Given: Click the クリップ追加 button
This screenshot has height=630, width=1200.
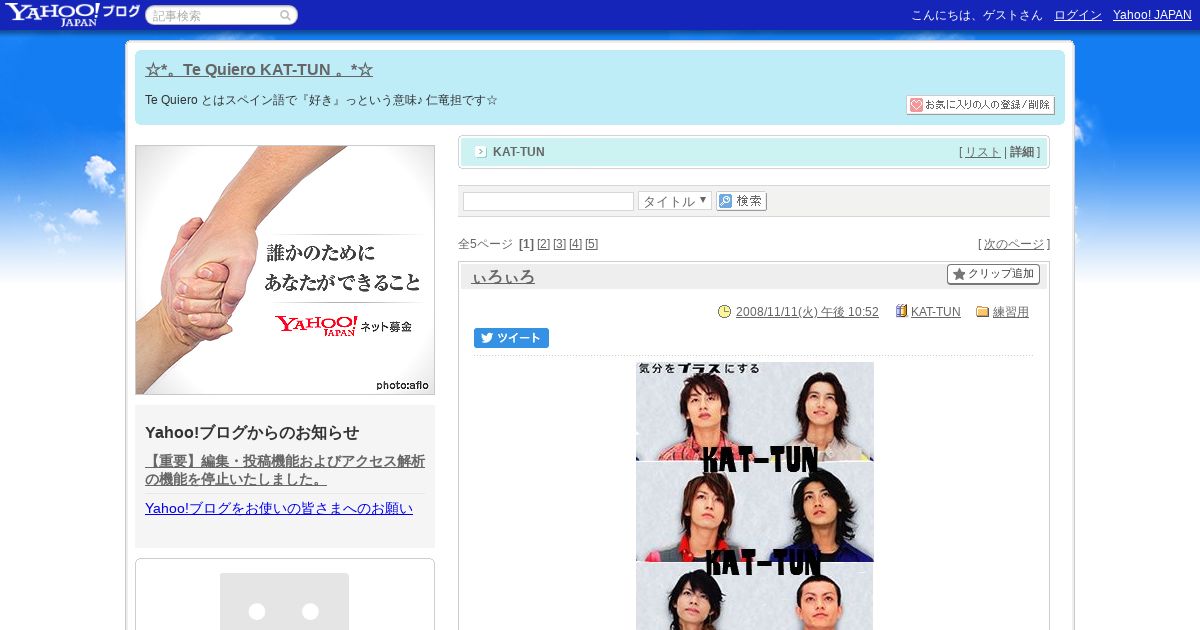Looking at the screenshot, I should tap(993, 274).
